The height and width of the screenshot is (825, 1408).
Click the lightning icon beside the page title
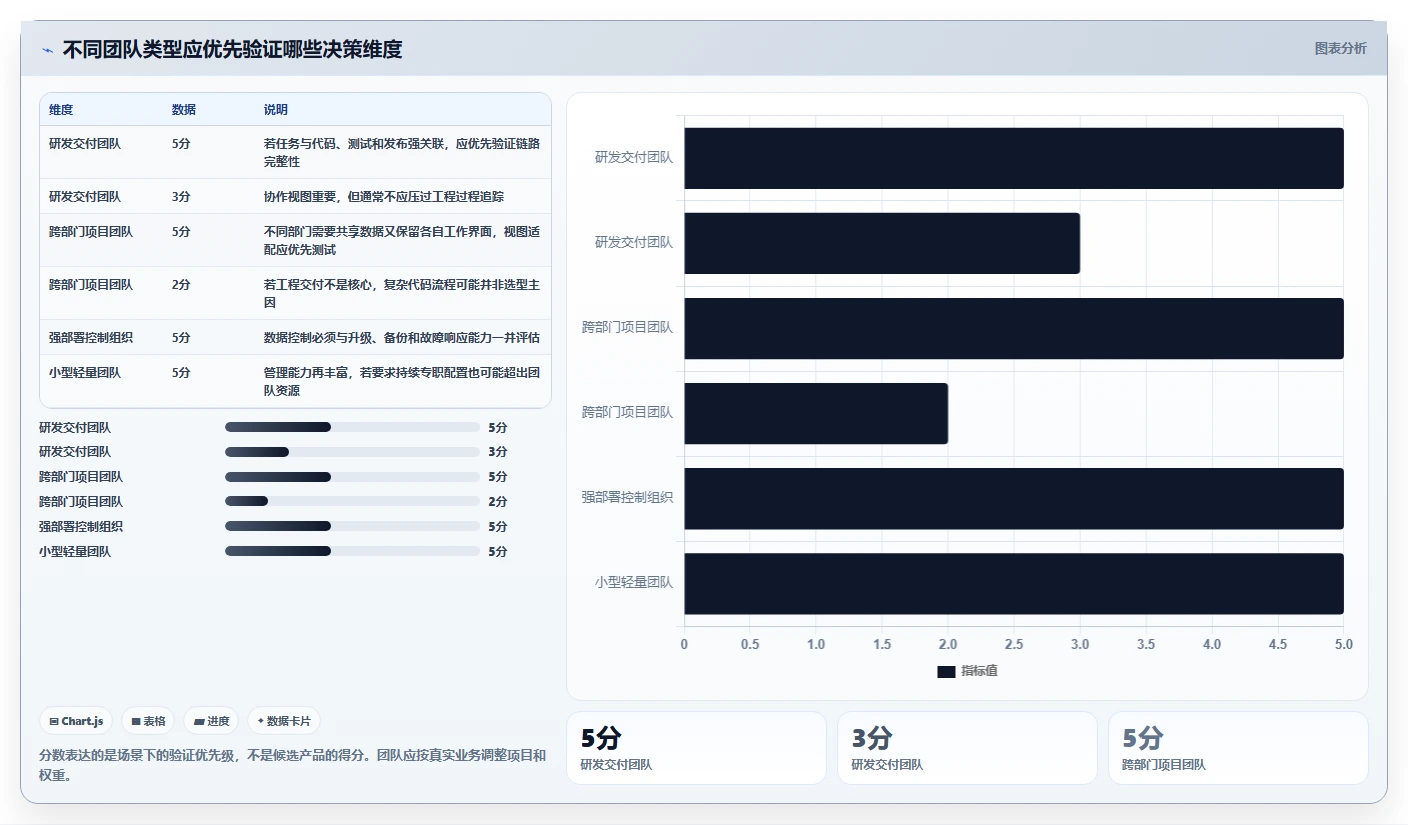pyautogui.click(x=48, y=50)
